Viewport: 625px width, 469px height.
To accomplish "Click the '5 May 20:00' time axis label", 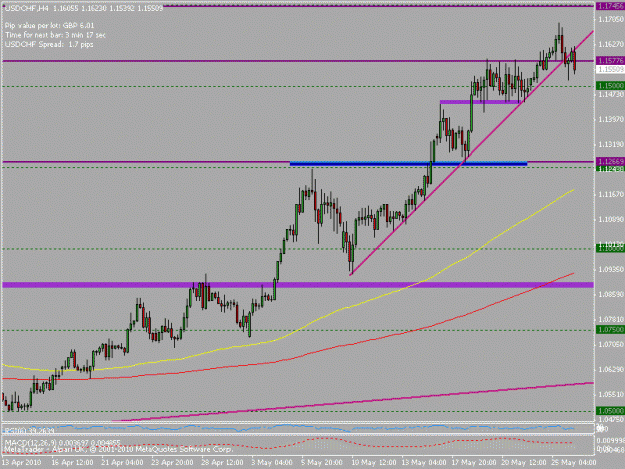I will pos(322,462).
